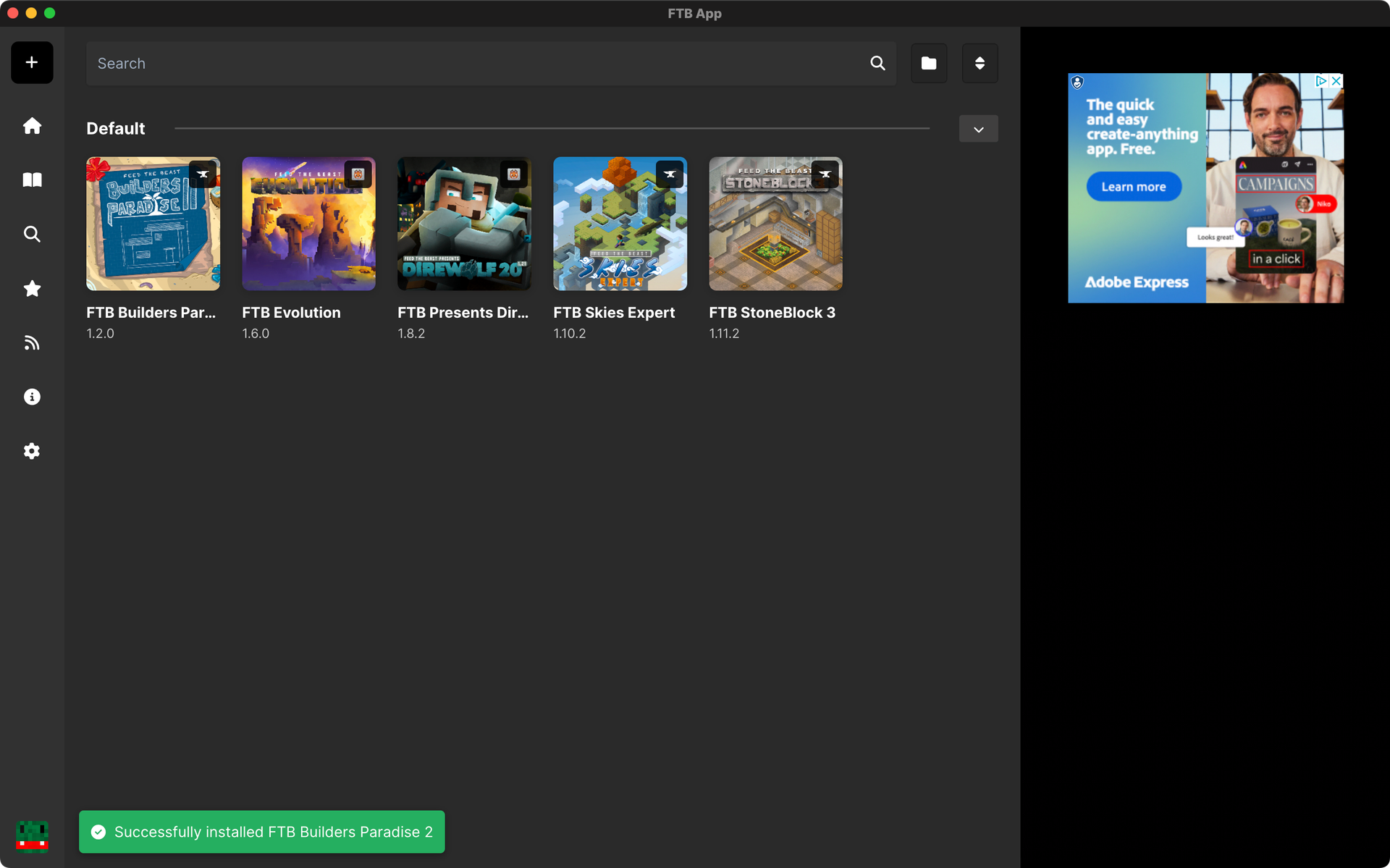Open the modpack library book icon
The image size is (1390, 868).
[32, 180]
